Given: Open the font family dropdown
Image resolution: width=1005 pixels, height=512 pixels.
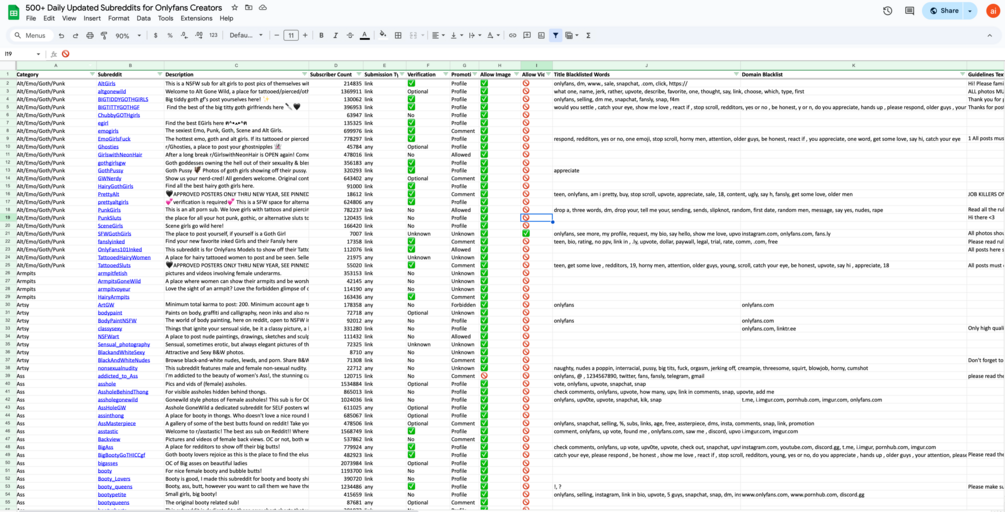Looking at the screenshot, I should coord(244,35).
